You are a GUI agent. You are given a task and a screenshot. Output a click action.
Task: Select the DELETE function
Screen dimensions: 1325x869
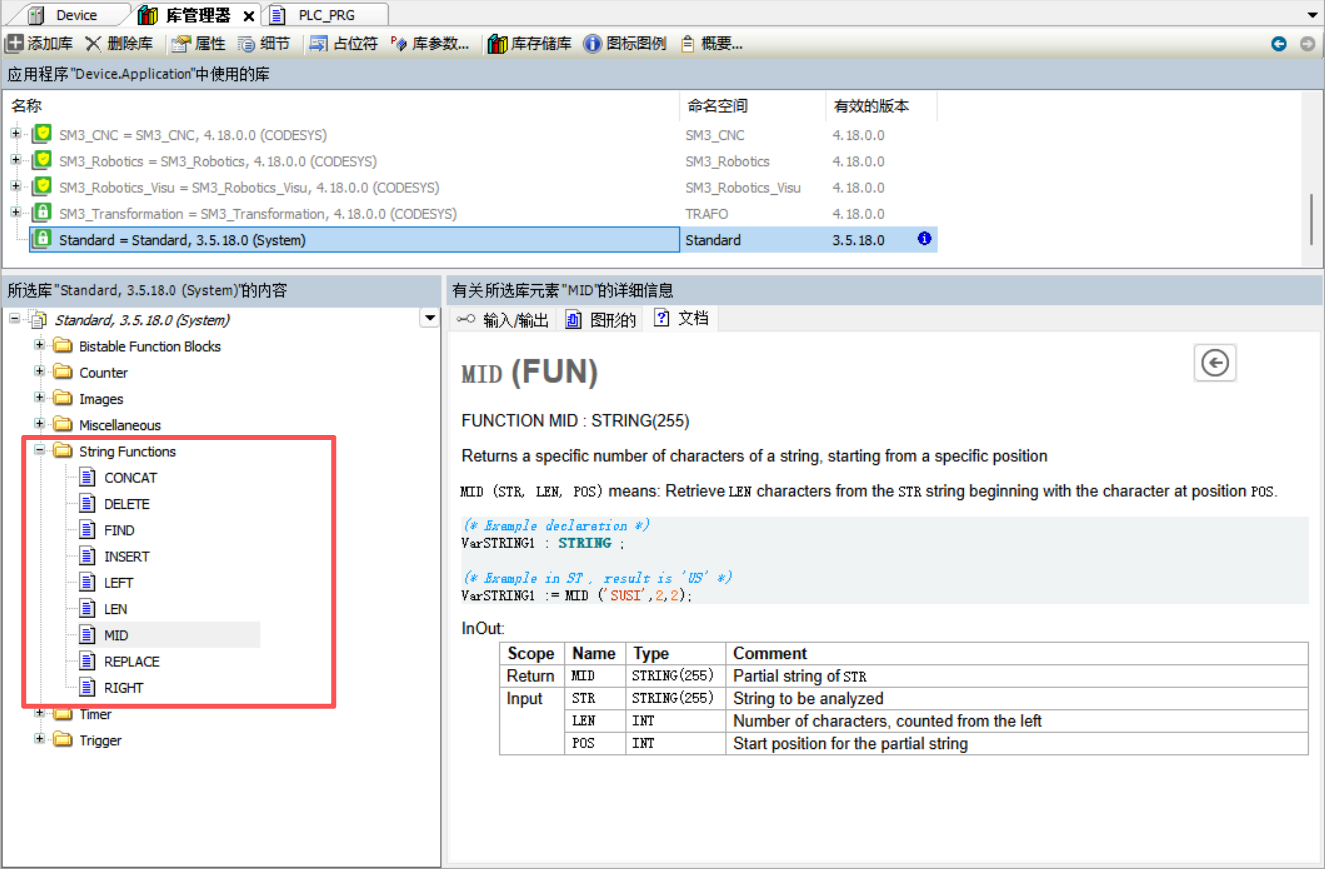[127, 504]
